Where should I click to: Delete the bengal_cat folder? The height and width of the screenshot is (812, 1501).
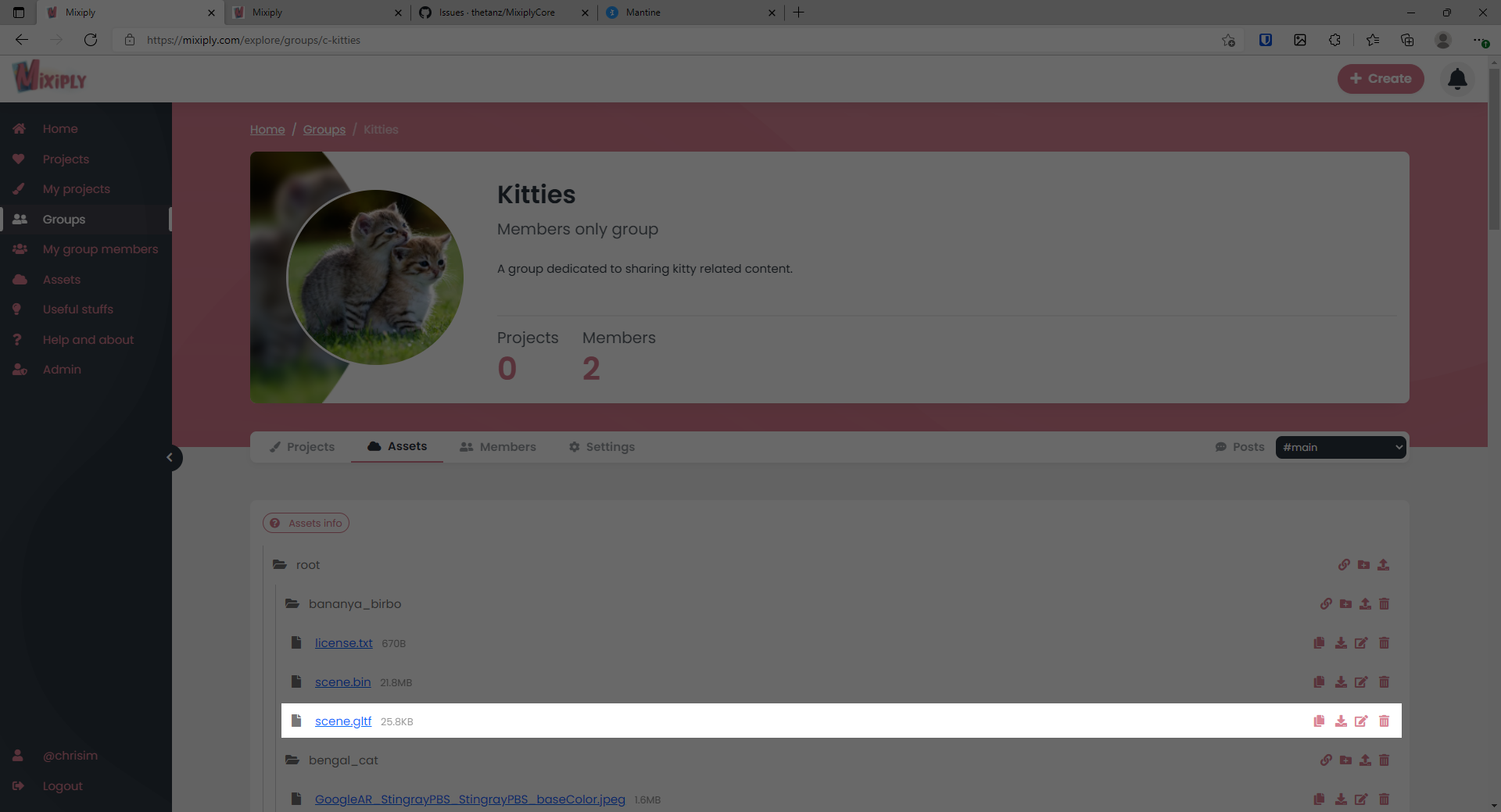pyautogui.click(x=1384, y=760)
